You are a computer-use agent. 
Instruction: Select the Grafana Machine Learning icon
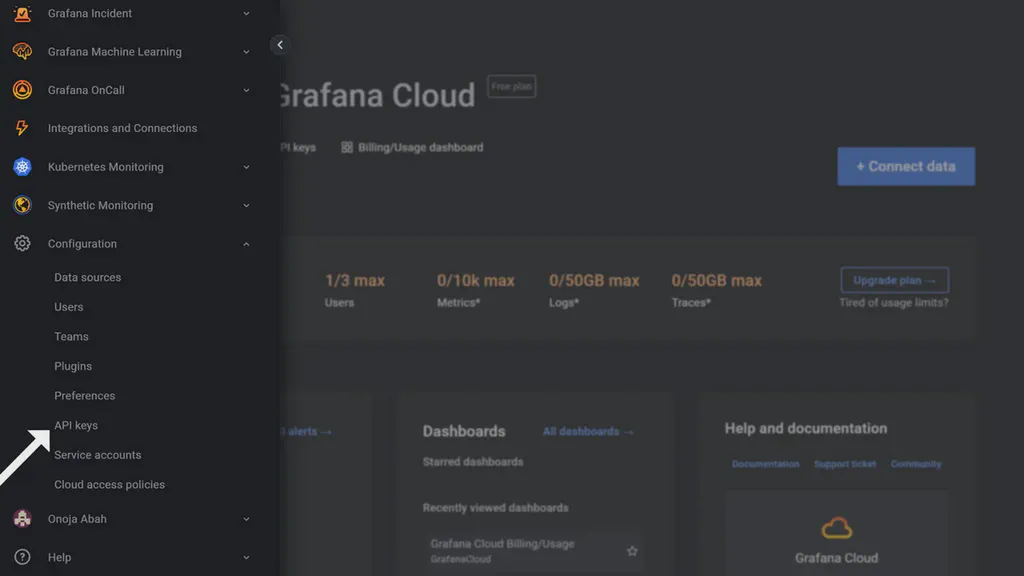click(x=23, y=51)
